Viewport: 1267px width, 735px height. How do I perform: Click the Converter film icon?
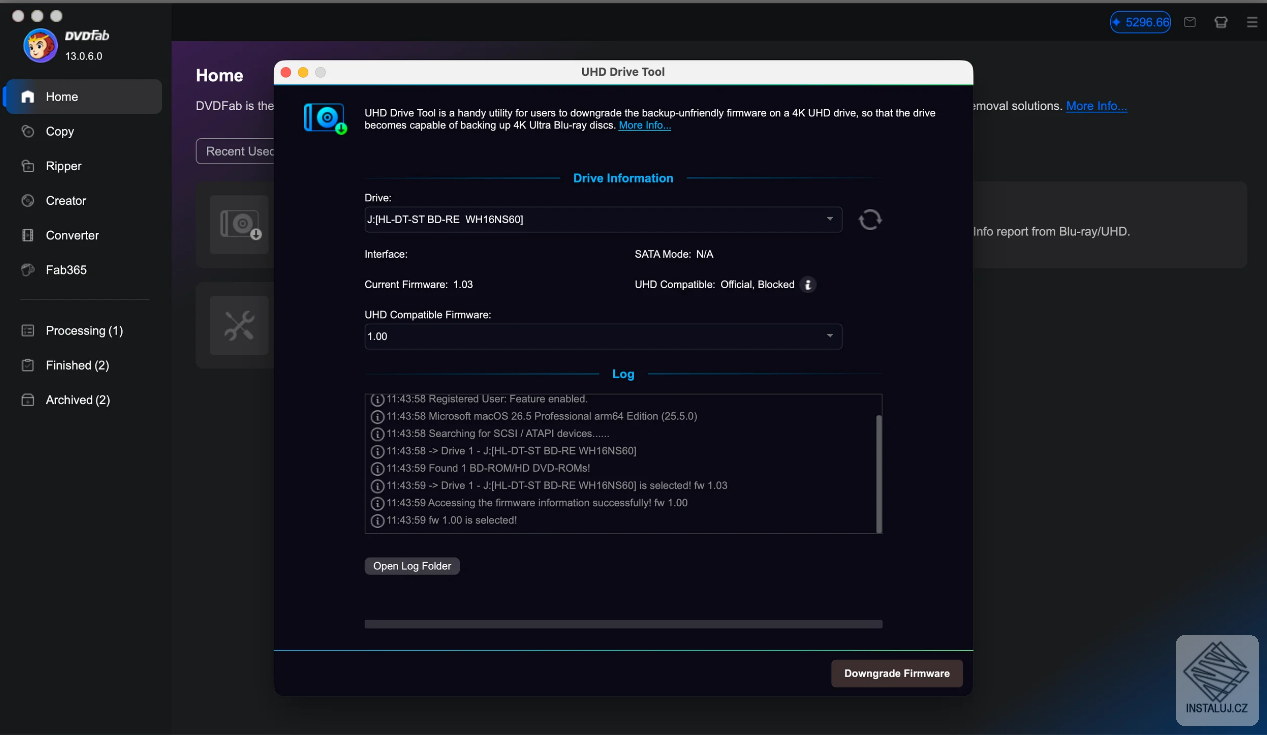(x=28, y=235)
